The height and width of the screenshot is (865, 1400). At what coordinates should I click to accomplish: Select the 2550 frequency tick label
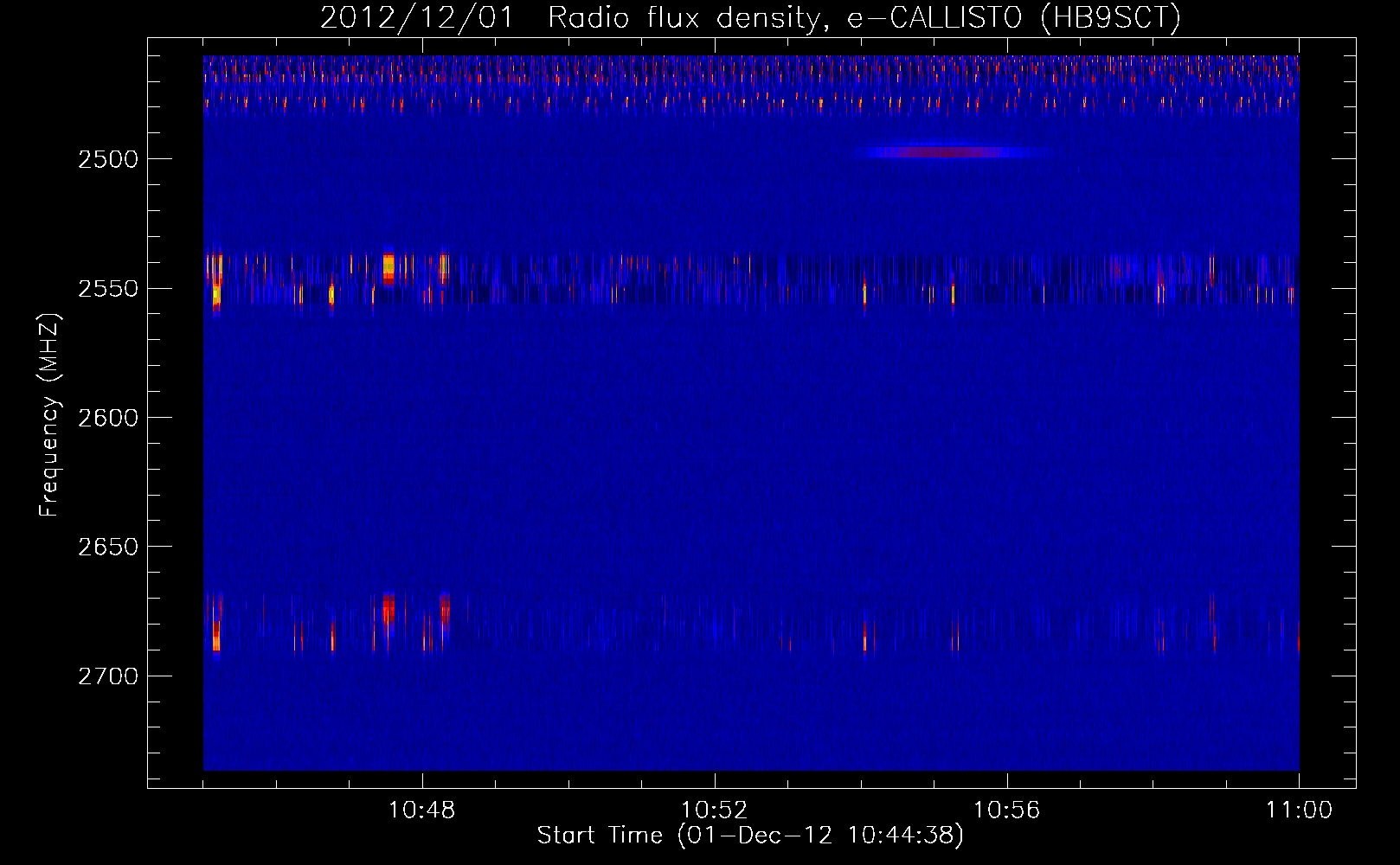click(108, 289)
